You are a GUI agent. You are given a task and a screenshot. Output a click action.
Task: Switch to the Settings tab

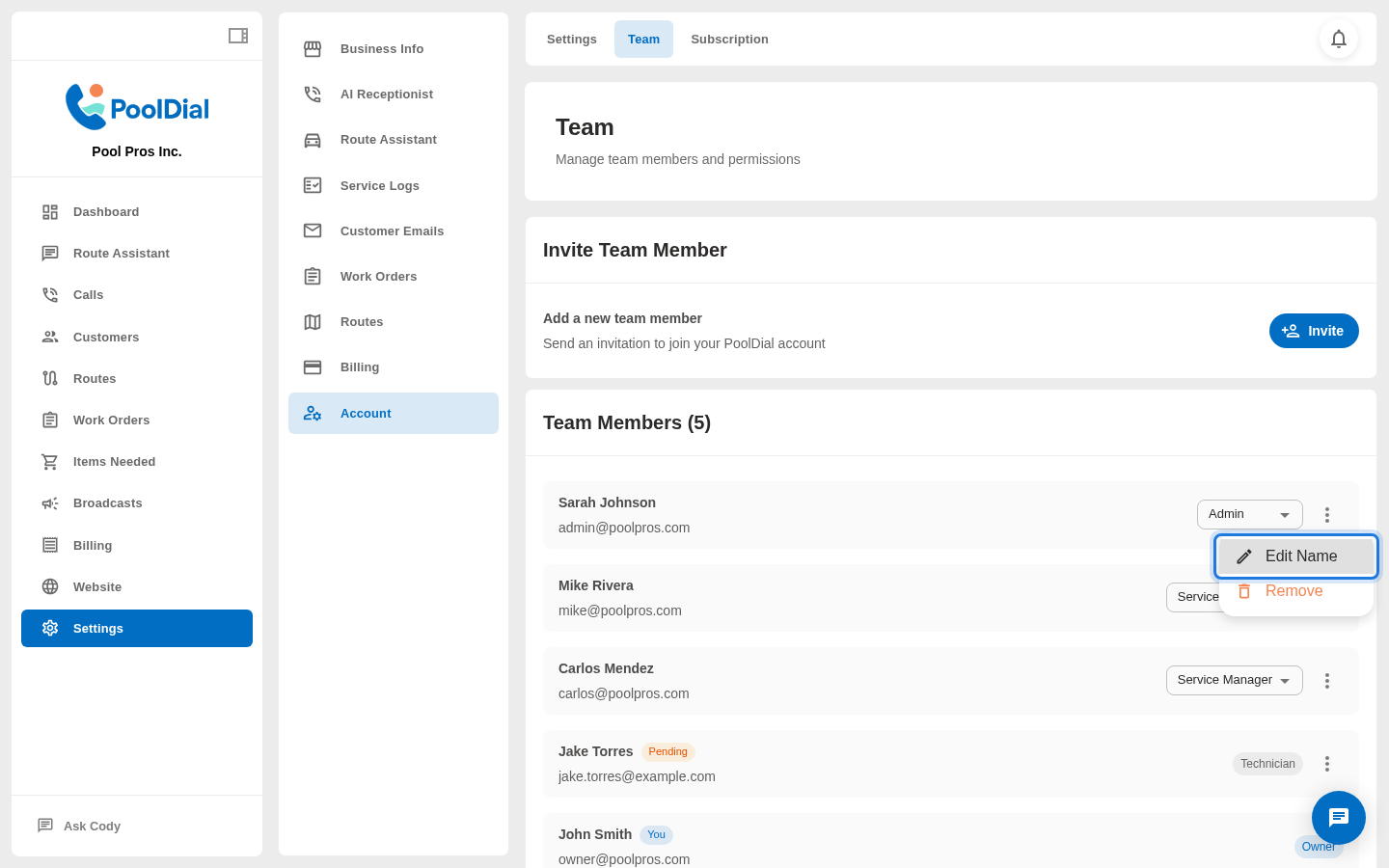click(x=571, y=40)
